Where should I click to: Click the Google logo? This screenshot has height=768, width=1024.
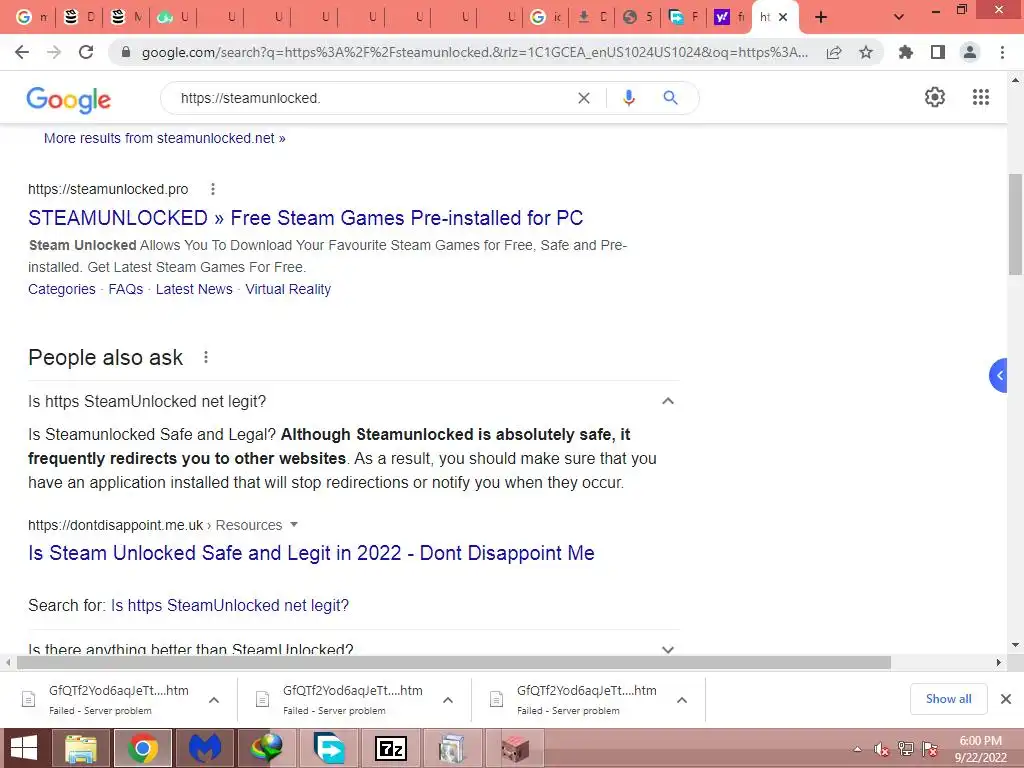point(69,100)
